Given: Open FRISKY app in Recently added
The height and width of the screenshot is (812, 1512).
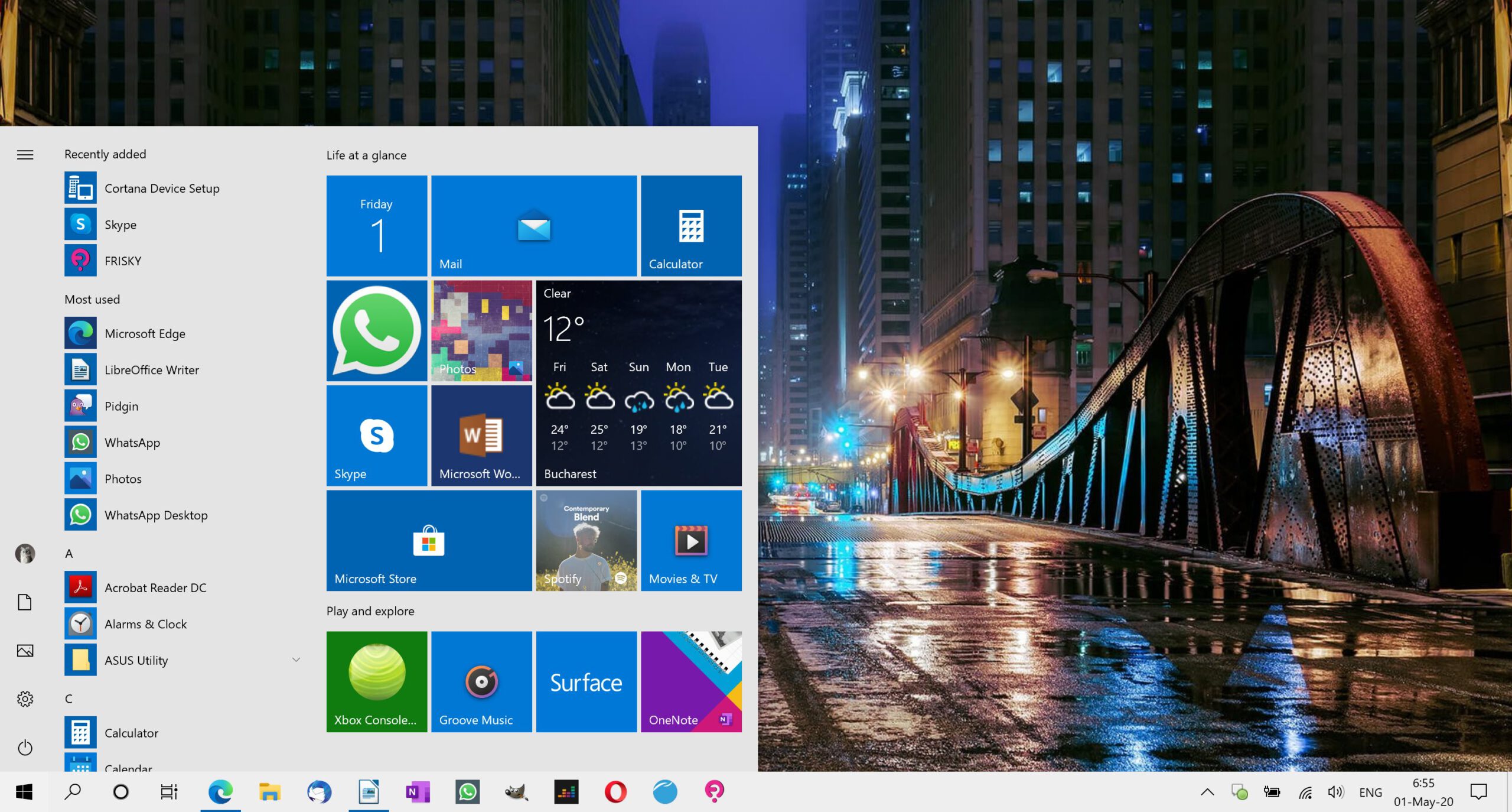Looking at the screenshot, I should [183, 261].
